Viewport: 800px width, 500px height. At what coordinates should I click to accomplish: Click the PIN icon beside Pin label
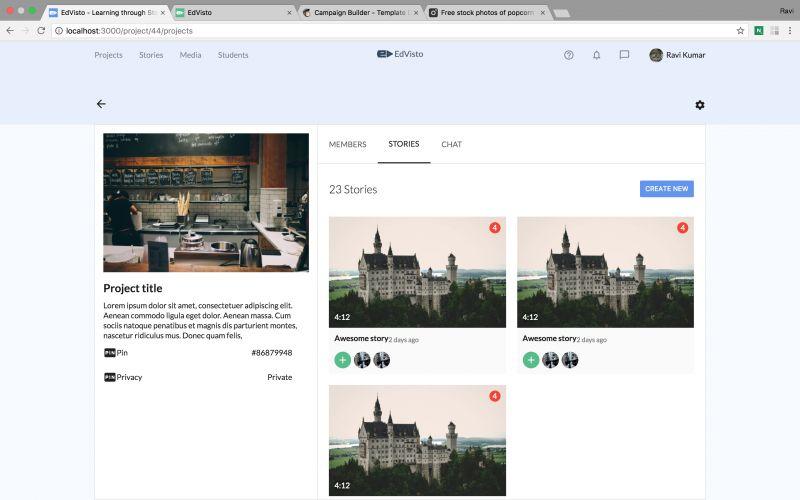(x=109, y=353)
